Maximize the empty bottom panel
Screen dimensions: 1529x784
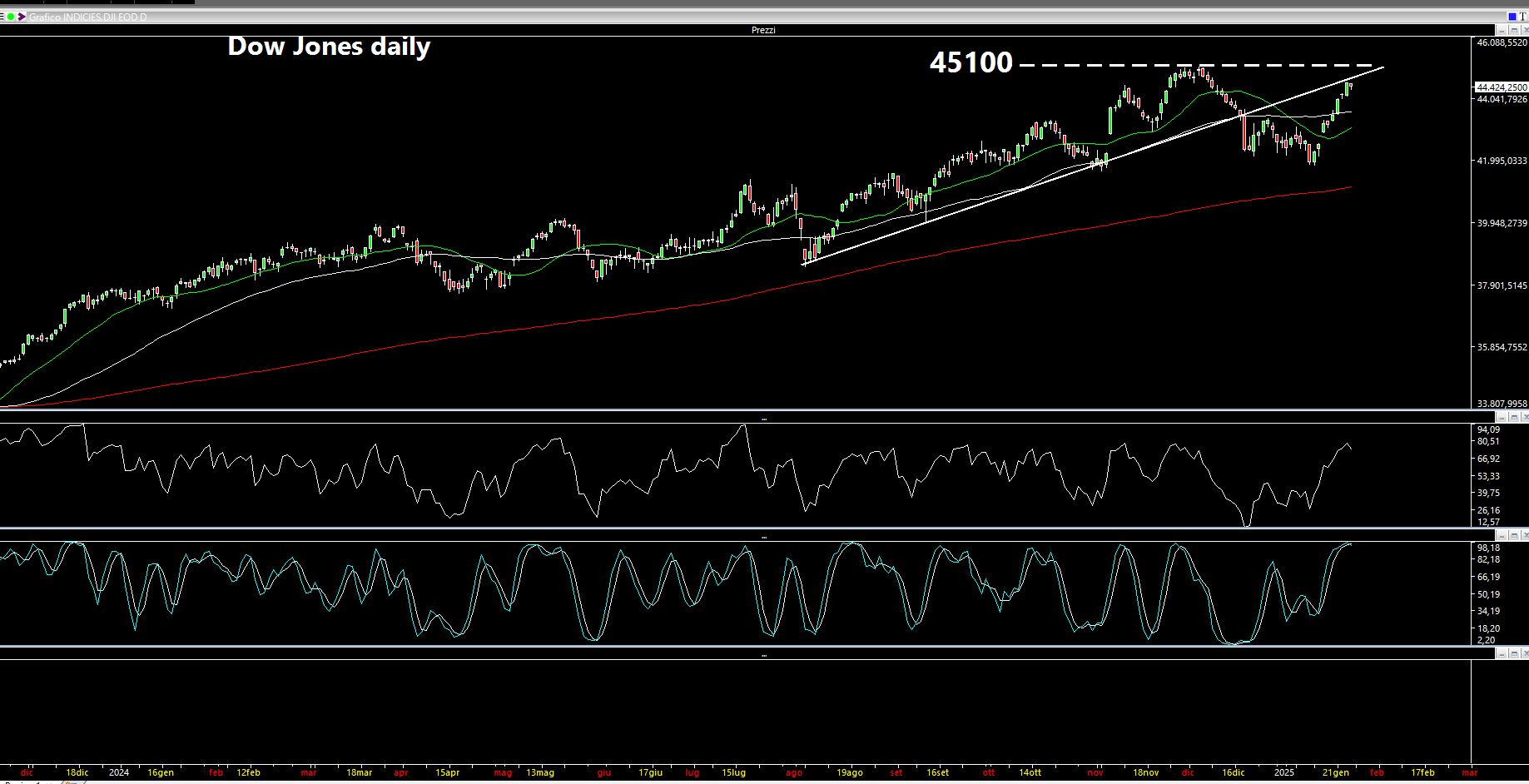[x=1513, y=654]
